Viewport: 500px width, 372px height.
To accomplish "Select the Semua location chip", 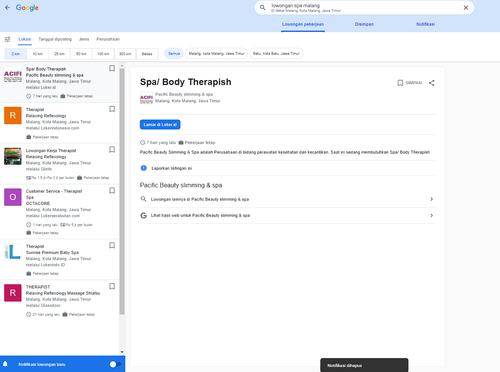I will [174, 54].
